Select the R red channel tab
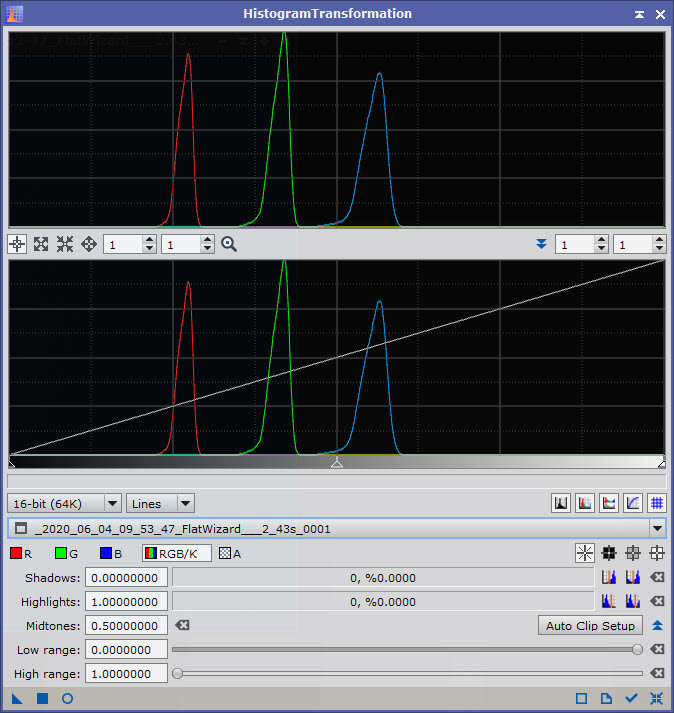The height and width of the screenshot is (713, 674). 21,553
